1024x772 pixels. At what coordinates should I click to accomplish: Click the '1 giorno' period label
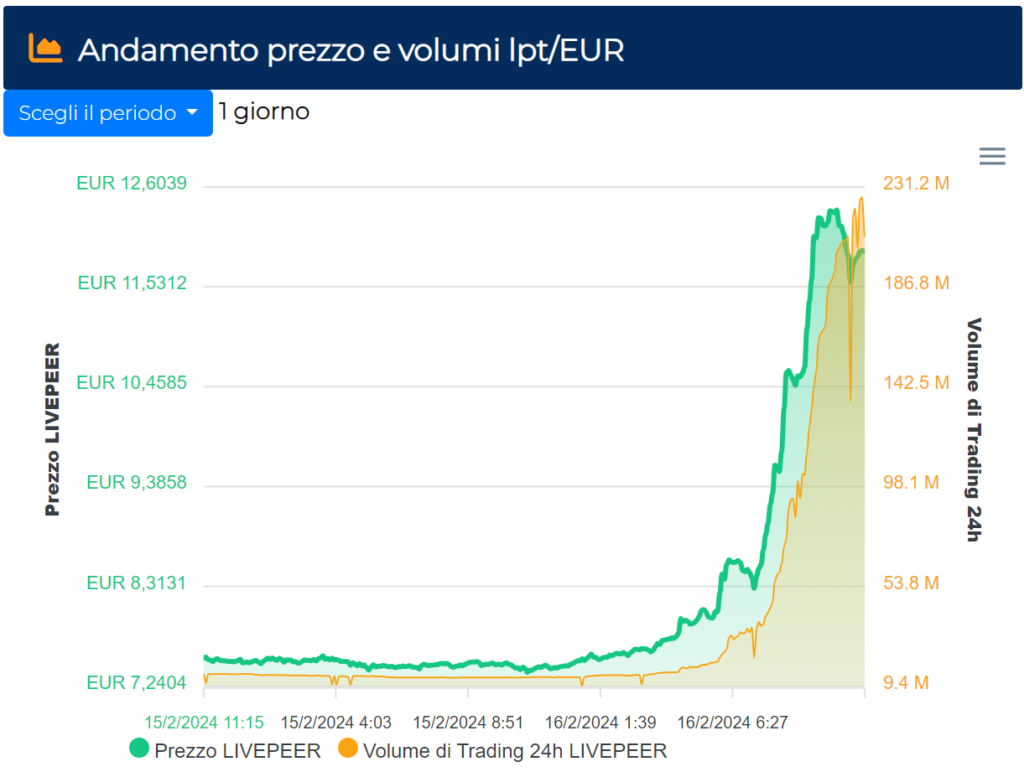(x=264, y=112)
